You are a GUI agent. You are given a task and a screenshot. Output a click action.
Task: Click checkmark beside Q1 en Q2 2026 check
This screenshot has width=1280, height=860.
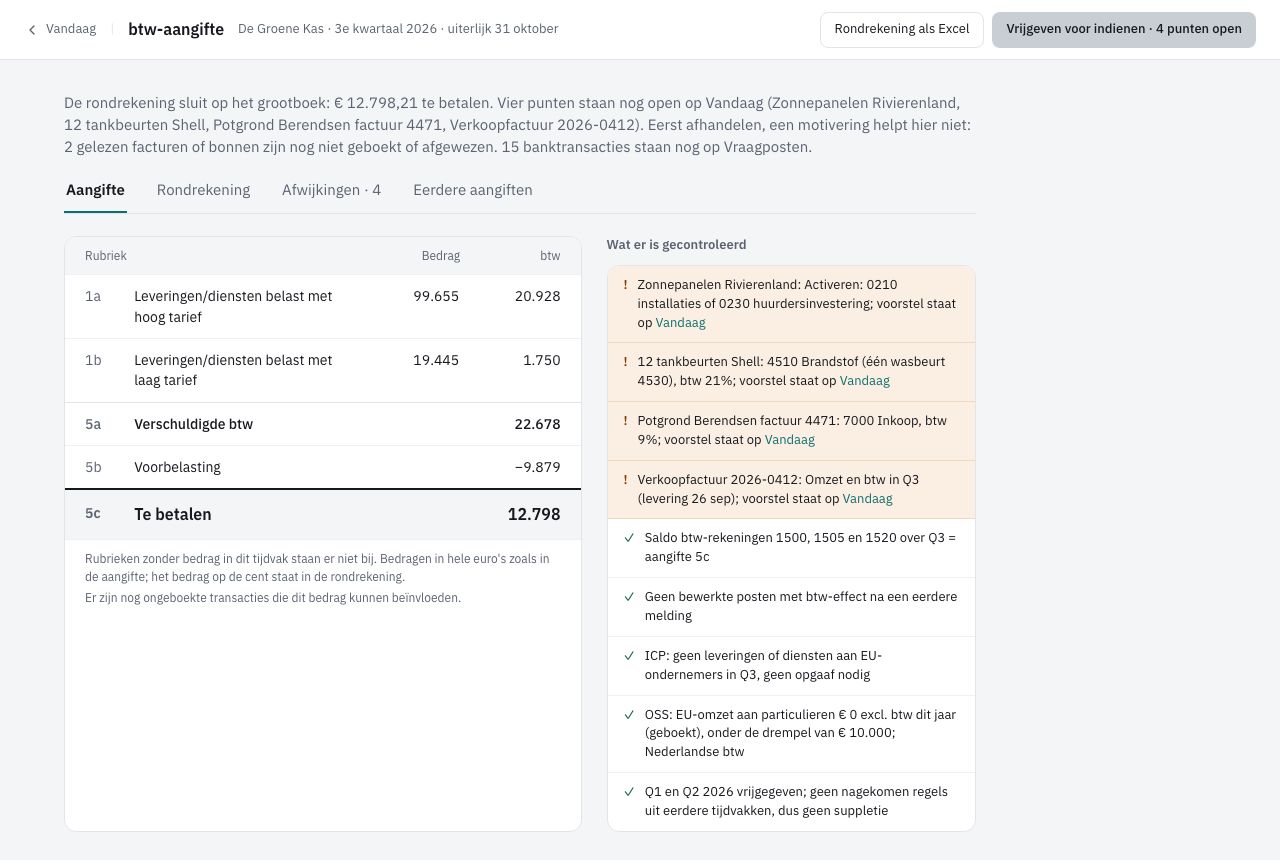(629, 792)
